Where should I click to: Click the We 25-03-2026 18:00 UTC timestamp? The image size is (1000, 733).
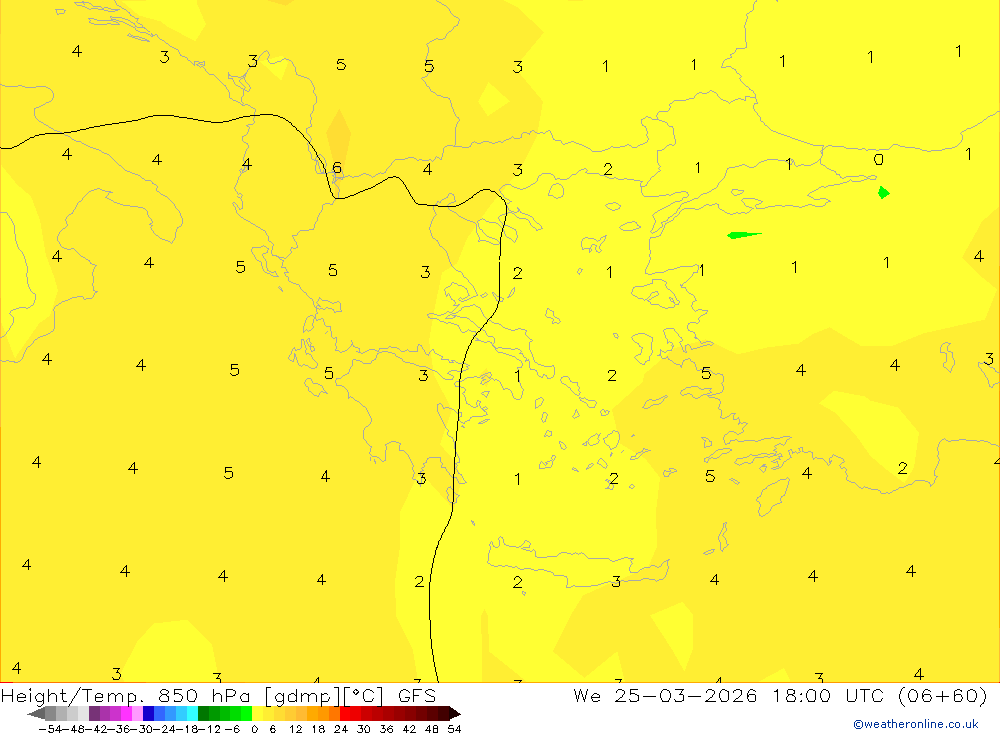[x=780, y=695]
